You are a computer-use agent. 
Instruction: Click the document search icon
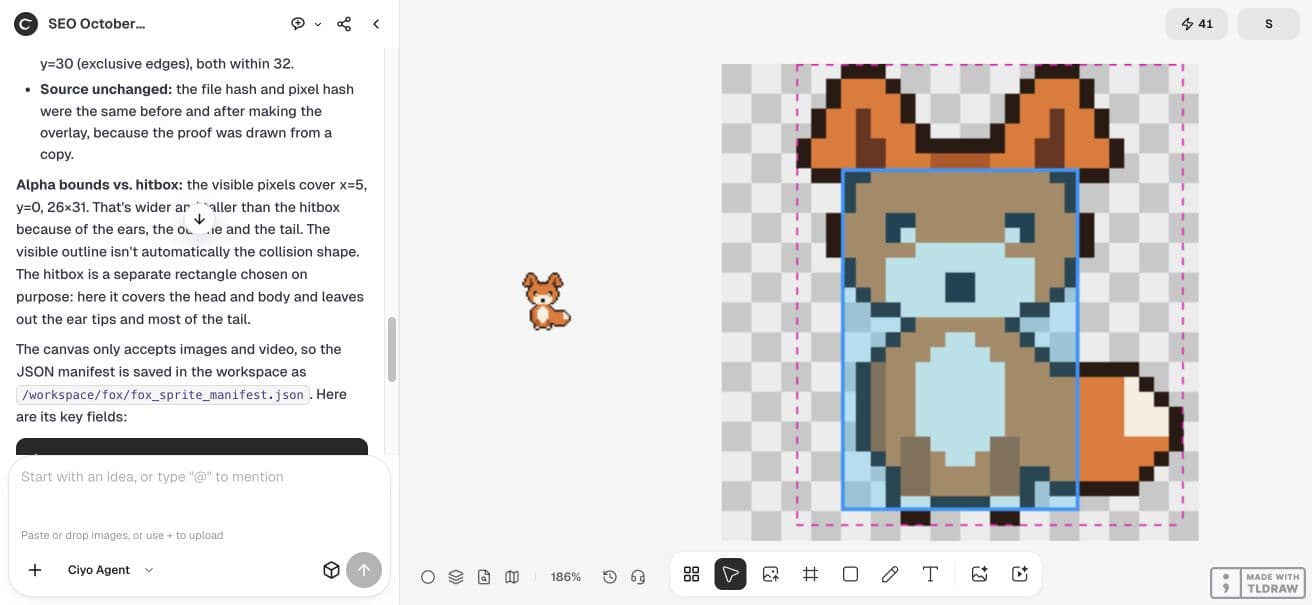pyautogui.click(x=484, y=577)
